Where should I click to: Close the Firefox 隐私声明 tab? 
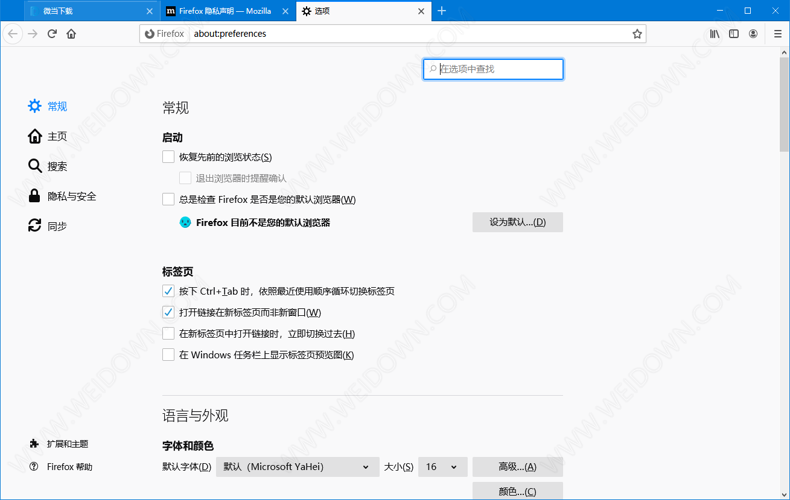tap(285, 11)
